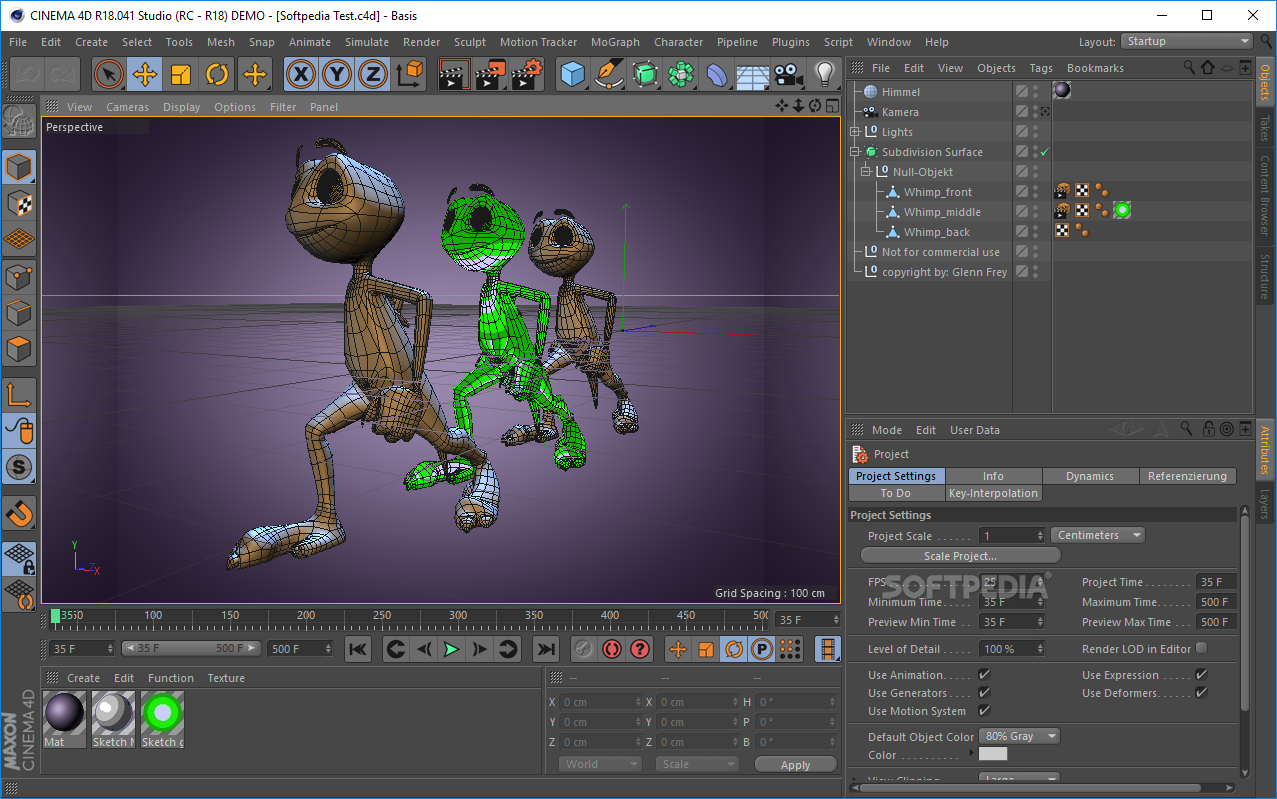Click the Scale Project button

pos(959,555)
